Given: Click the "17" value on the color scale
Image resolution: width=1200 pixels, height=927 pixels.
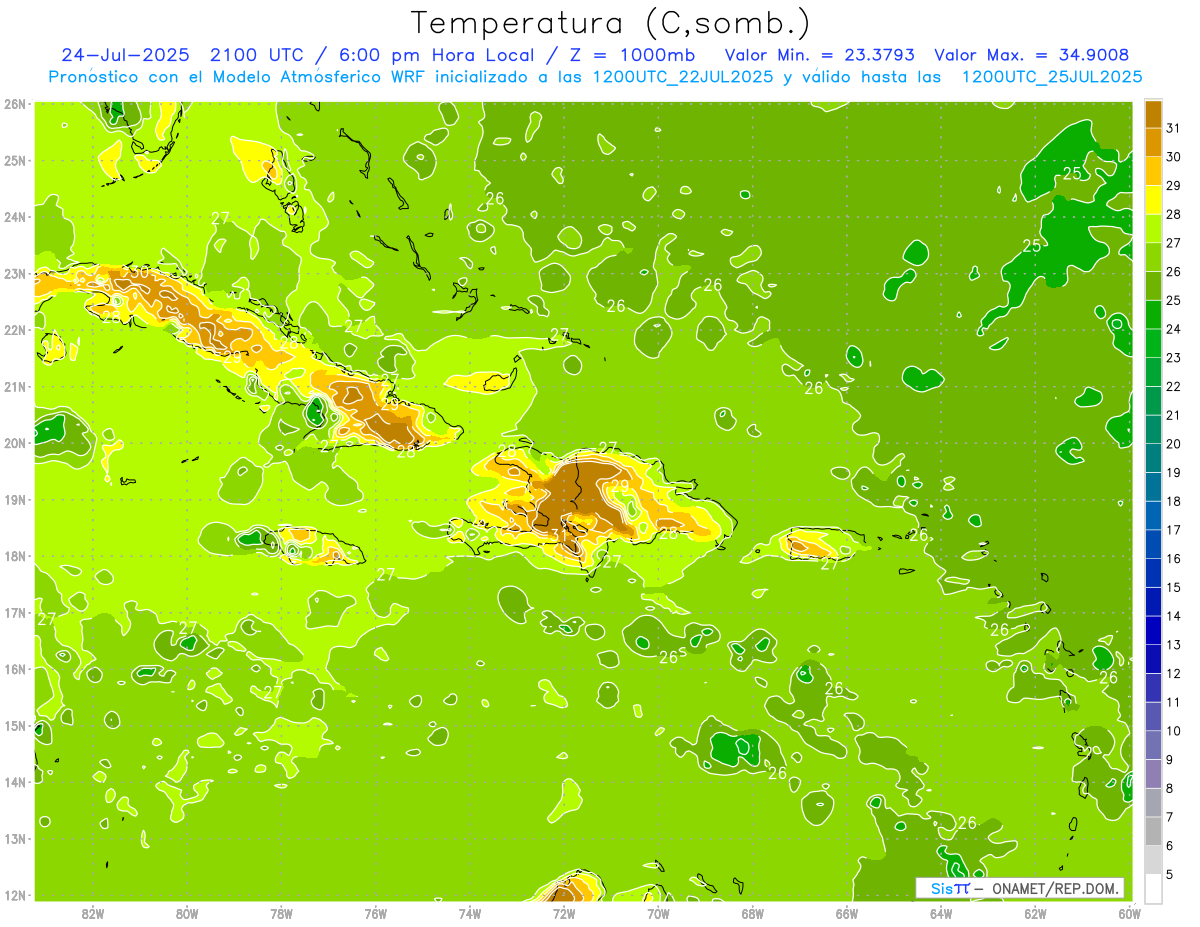Looking at the screenshot, I should (1174, 530).
